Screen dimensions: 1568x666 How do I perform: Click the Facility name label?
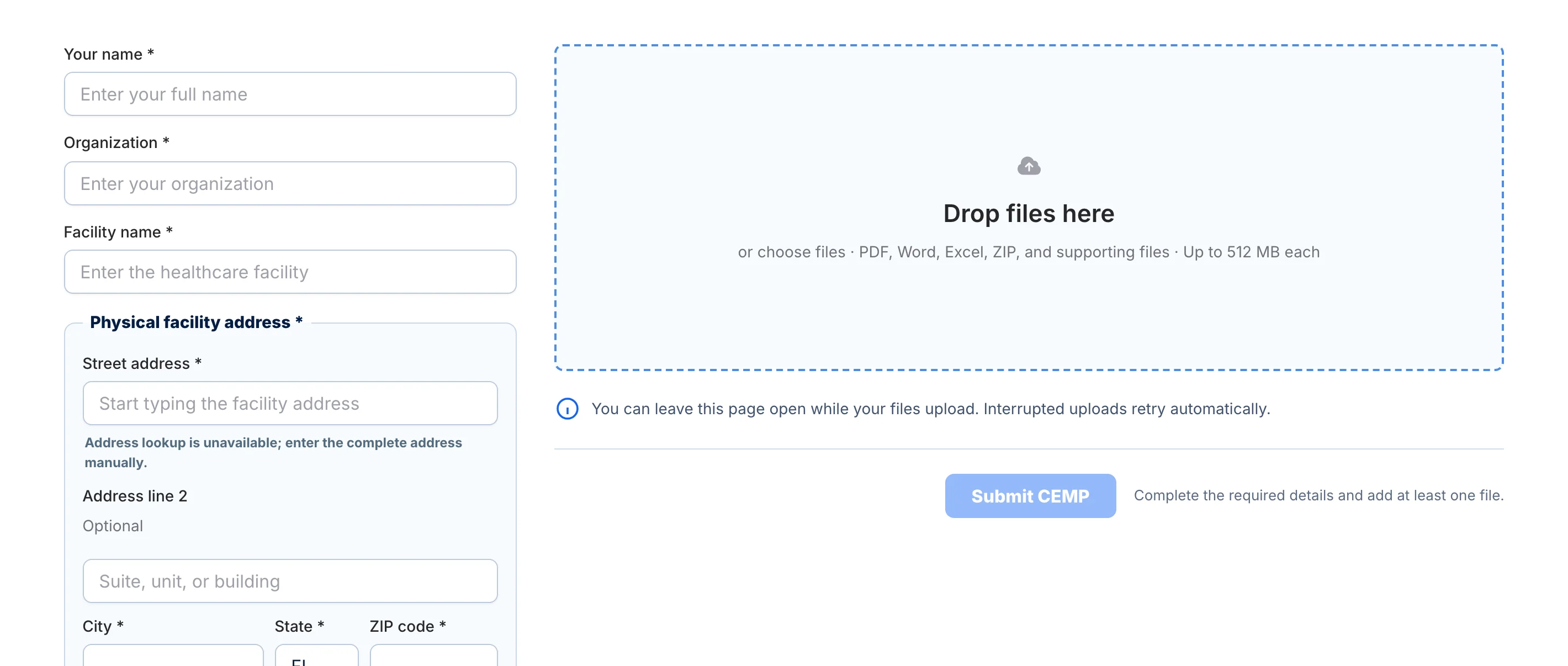[118, 232]
